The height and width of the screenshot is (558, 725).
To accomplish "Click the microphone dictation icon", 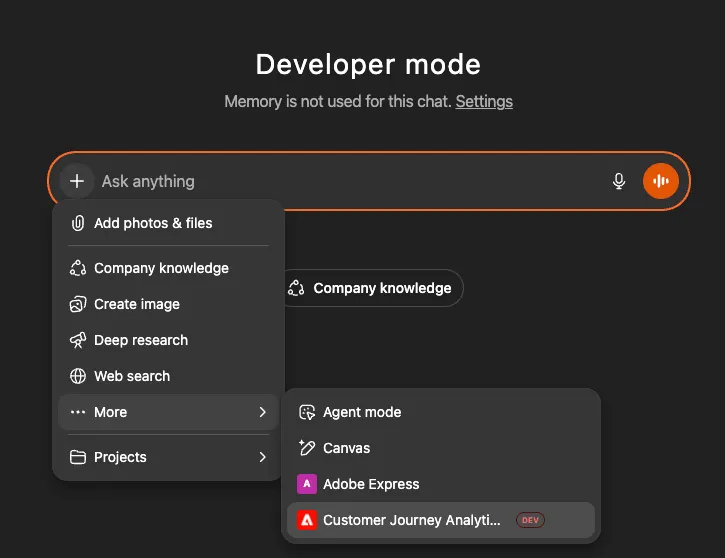I will (619, 181).
